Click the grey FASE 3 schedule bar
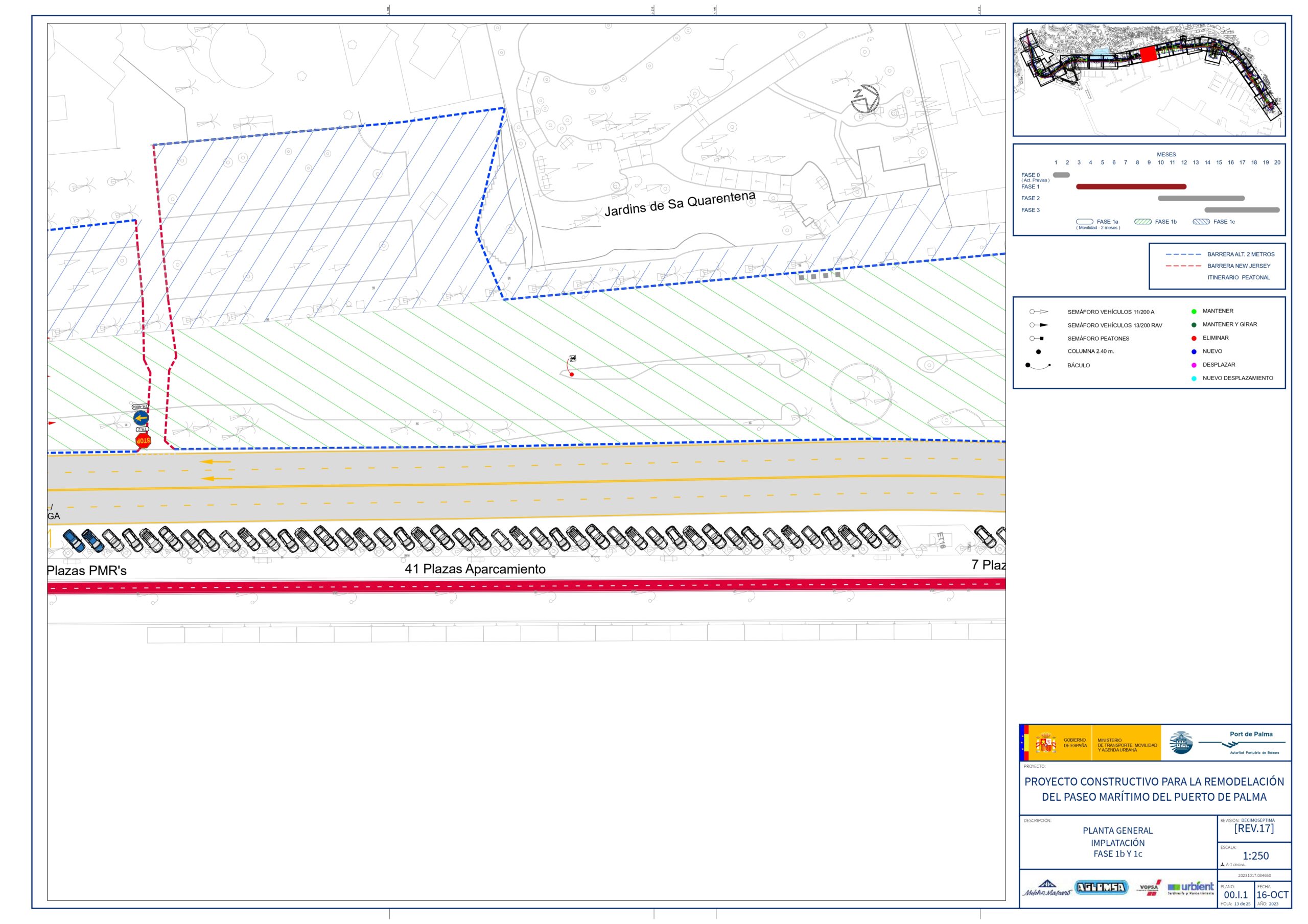The width and height of the screenshot is (1308, 924). (1243, 209)
